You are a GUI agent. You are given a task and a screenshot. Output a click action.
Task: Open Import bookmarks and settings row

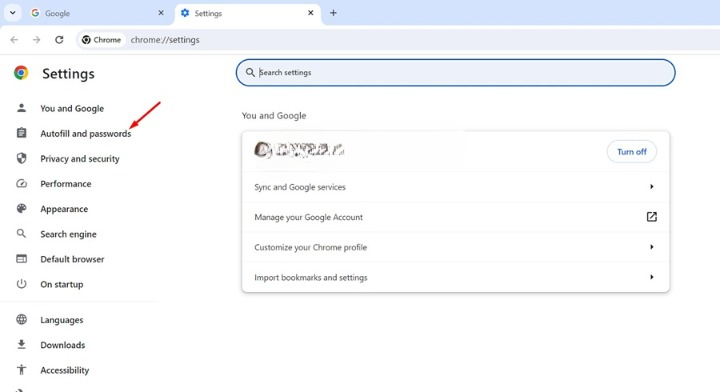click(x=456, y=277)
